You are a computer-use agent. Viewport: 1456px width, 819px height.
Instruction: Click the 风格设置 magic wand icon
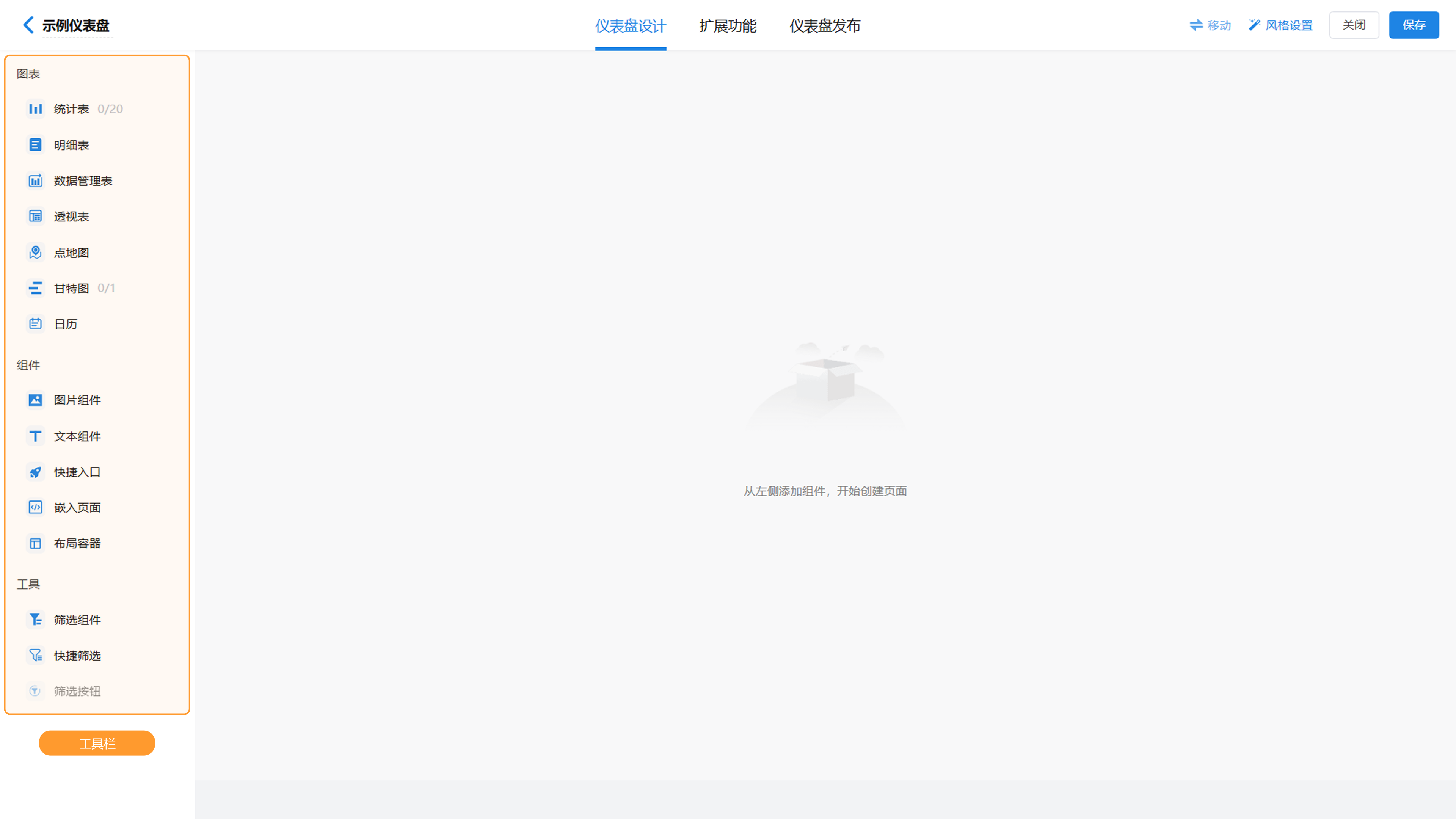1254,25
